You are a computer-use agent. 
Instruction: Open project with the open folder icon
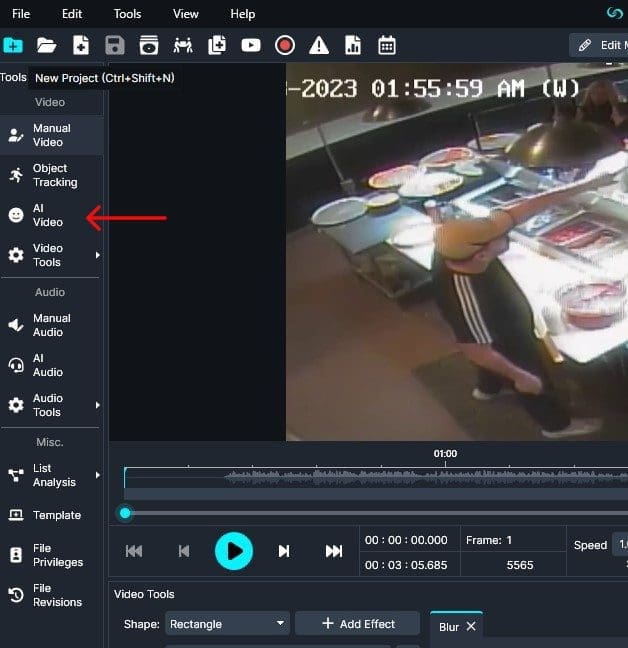tap(46, 45)
